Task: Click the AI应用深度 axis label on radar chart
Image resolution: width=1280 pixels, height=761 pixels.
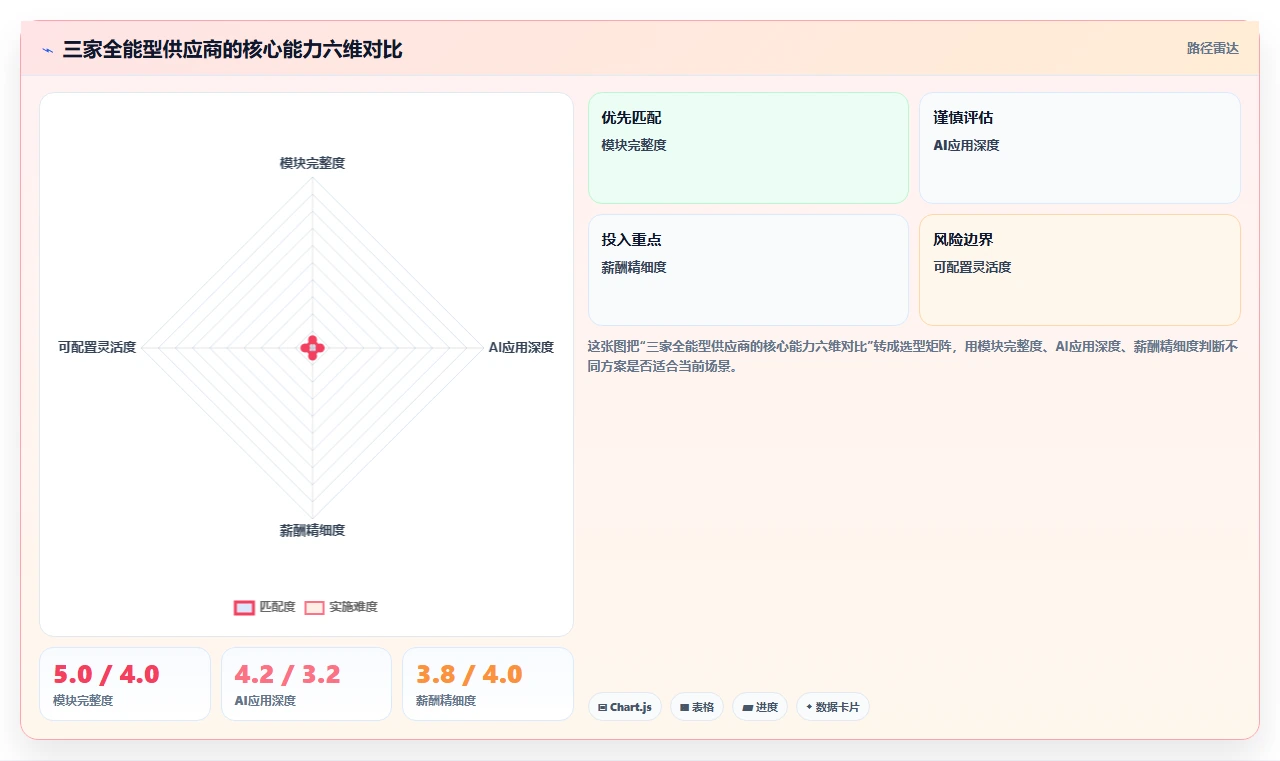Action: coord(521,347)
